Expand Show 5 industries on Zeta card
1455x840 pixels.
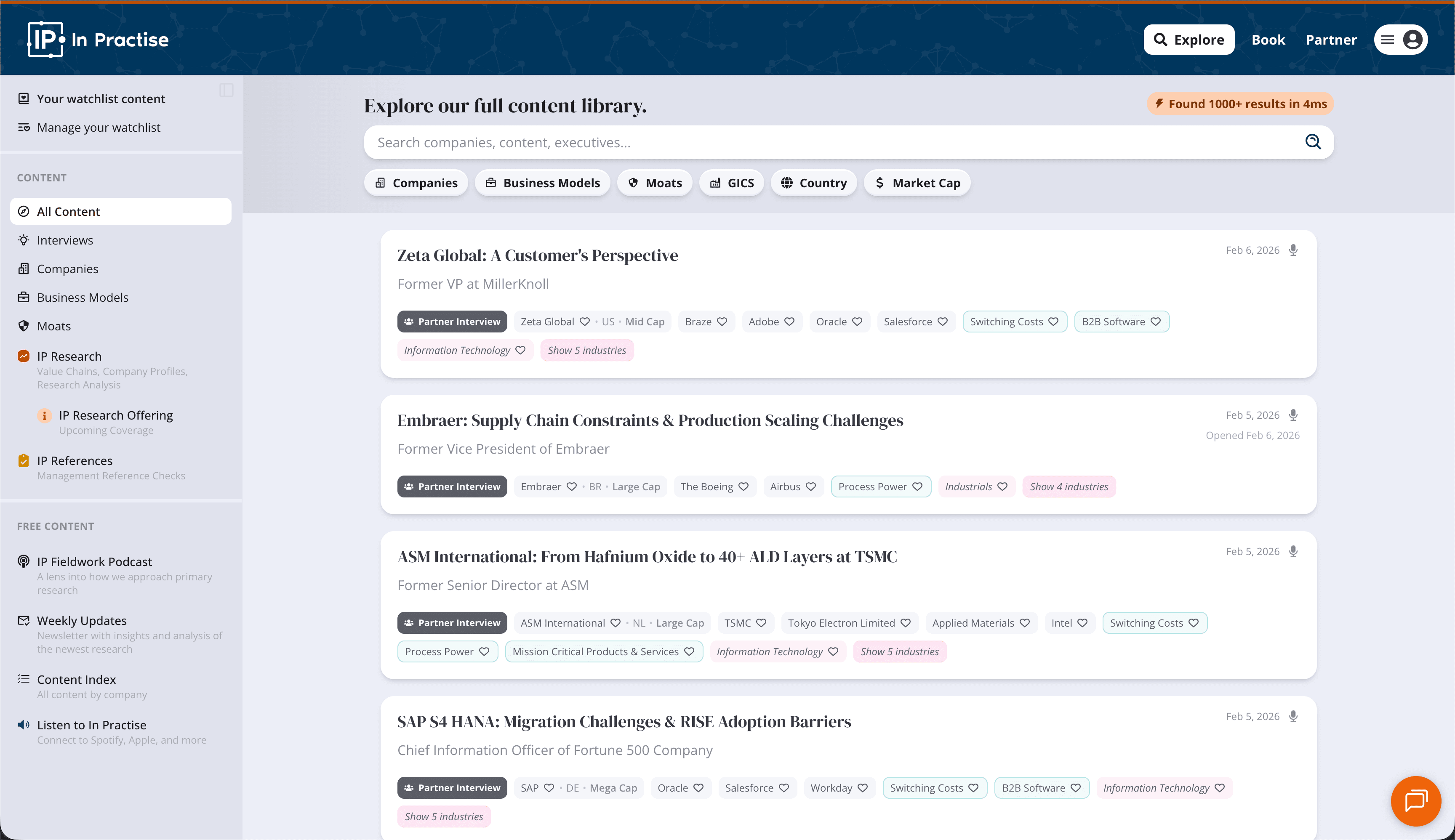[586, 350]
